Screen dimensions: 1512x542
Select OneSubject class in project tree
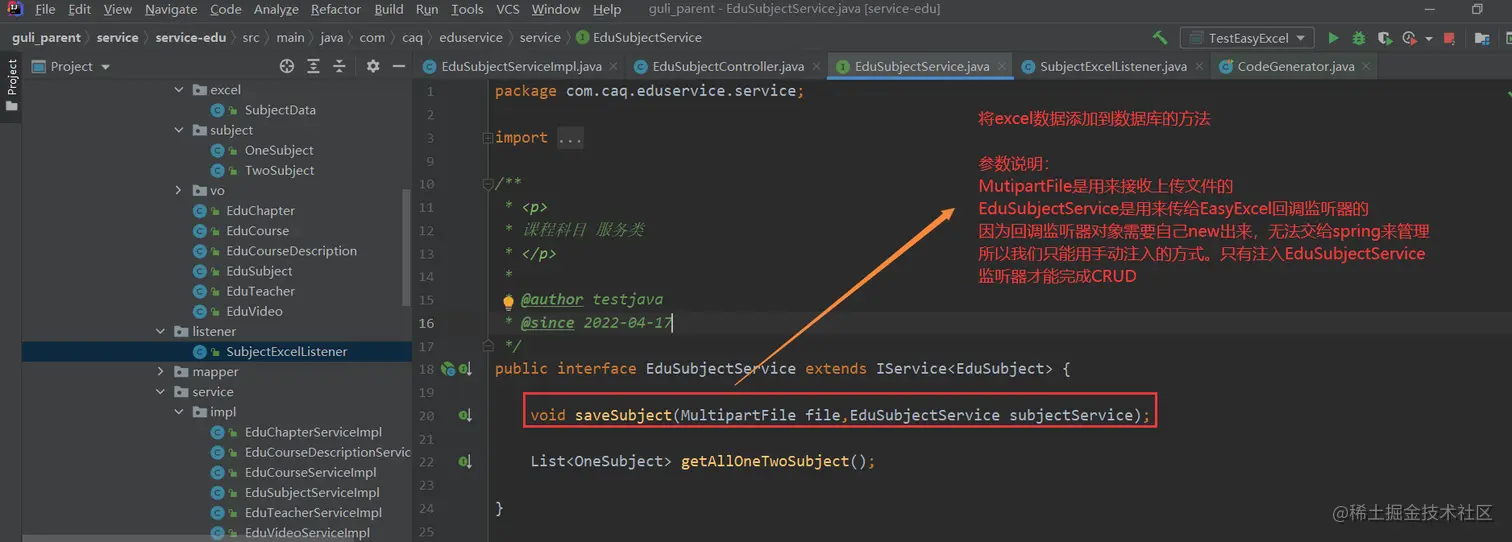(x=279, y=150)
